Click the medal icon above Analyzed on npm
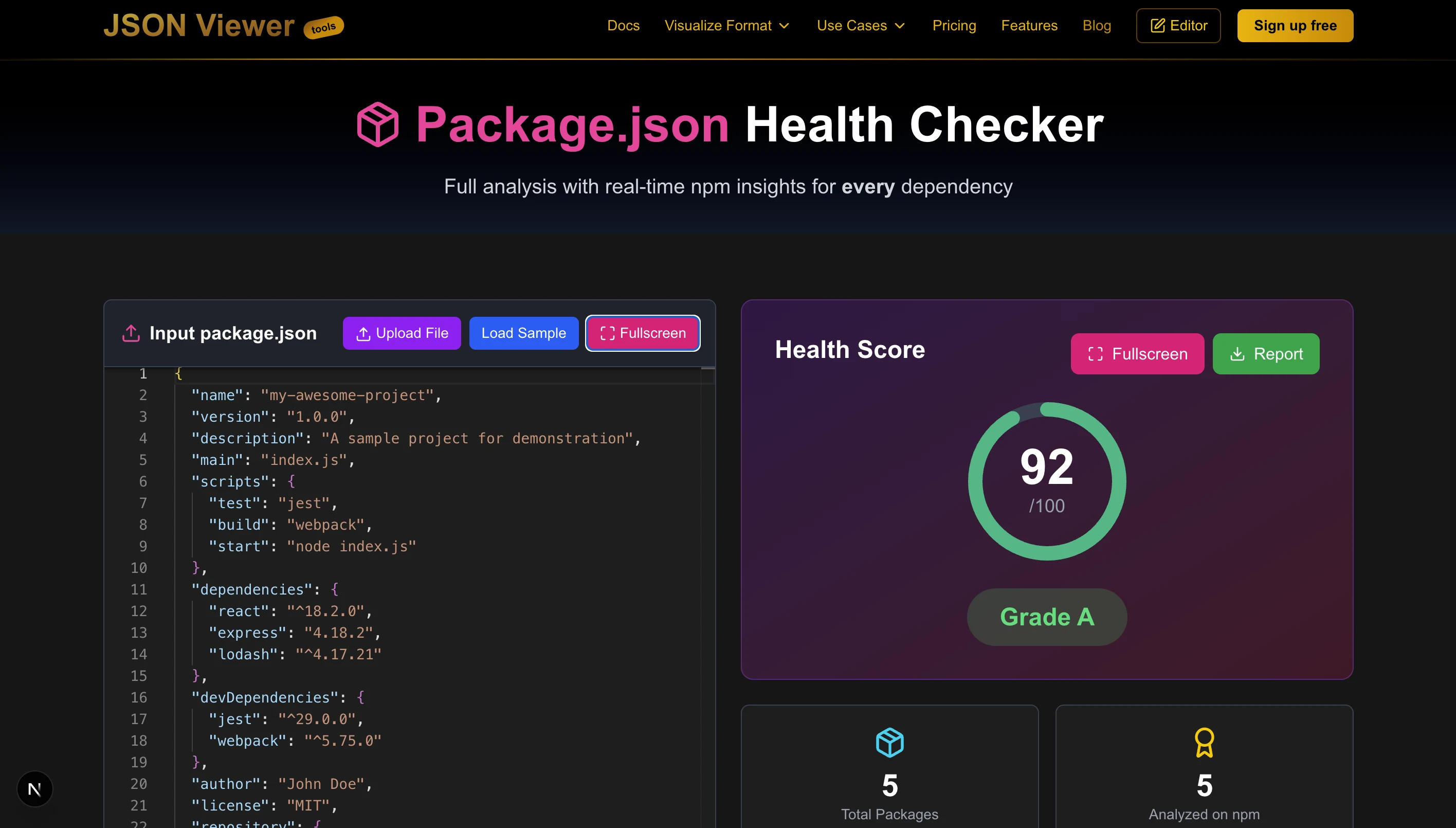The image size is (1456, 828). point(1204,741)
